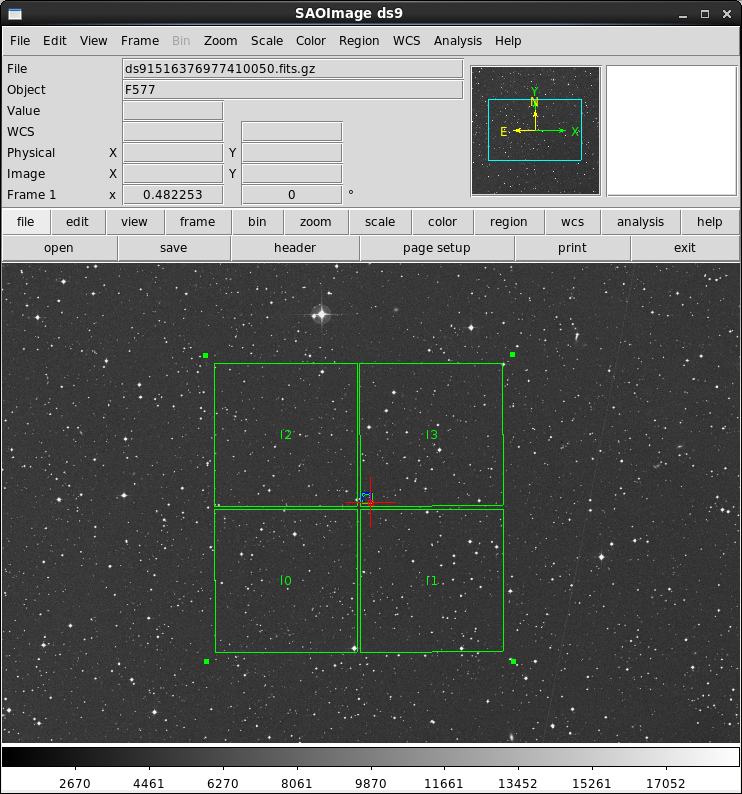The height and width of the screenshot is (794, 742).
Task: Select the edit tab in button bar
Action: pos(77,222)
